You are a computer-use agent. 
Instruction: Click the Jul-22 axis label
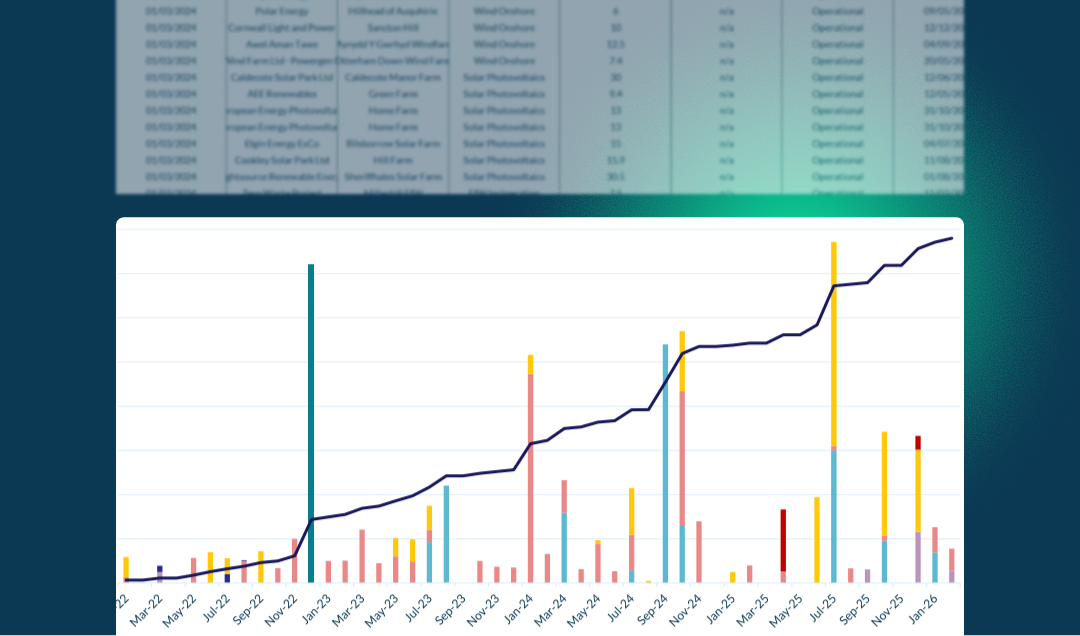[x=216, y=608]
